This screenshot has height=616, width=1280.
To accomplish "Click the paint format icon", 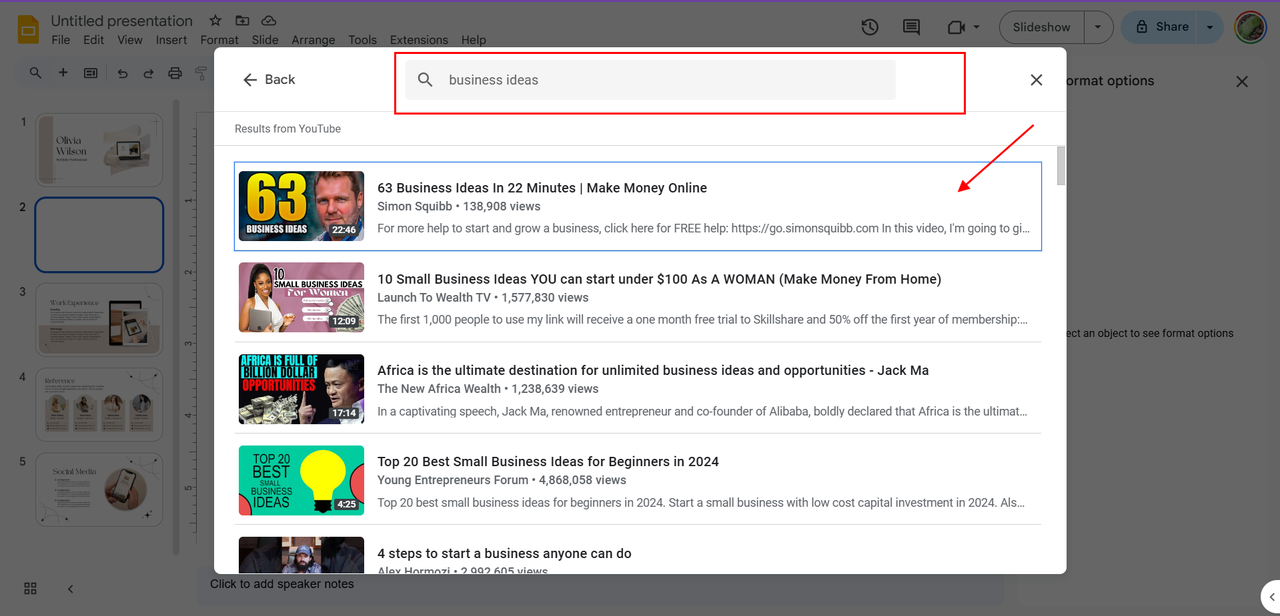I will point(201,73).
